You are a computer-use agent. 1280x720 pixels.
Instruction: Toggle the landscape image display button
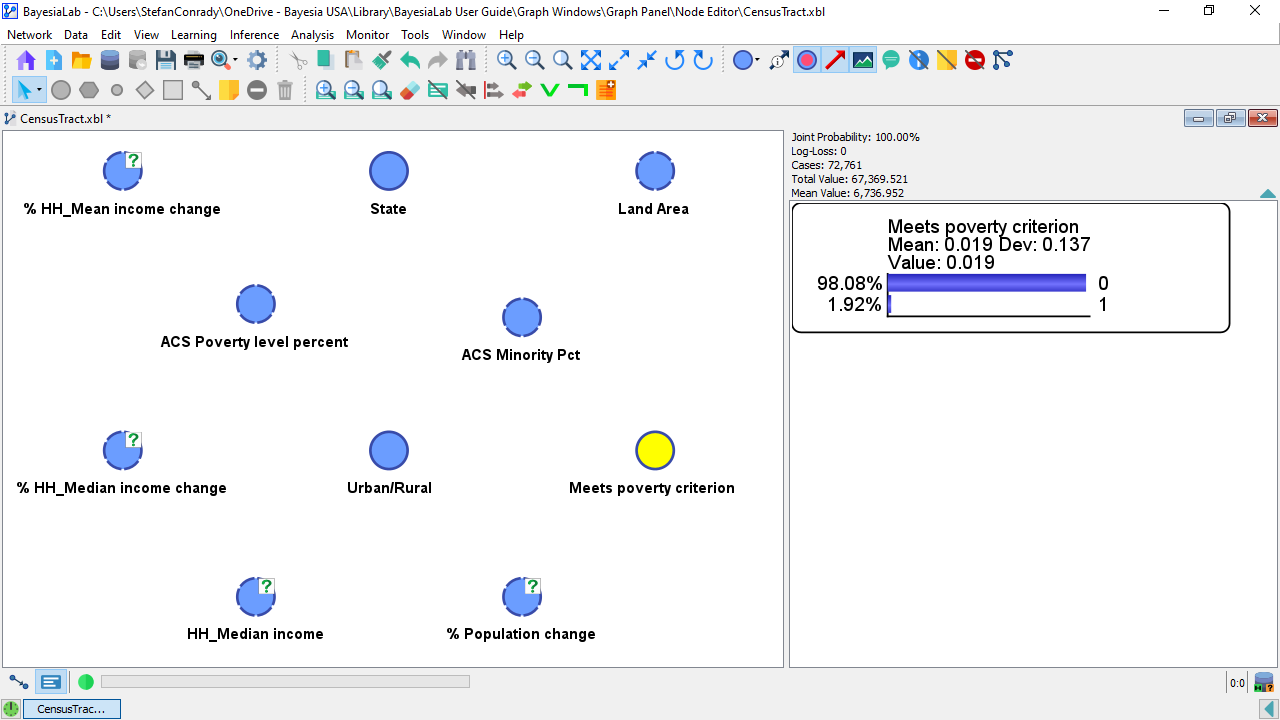(863, 60)
